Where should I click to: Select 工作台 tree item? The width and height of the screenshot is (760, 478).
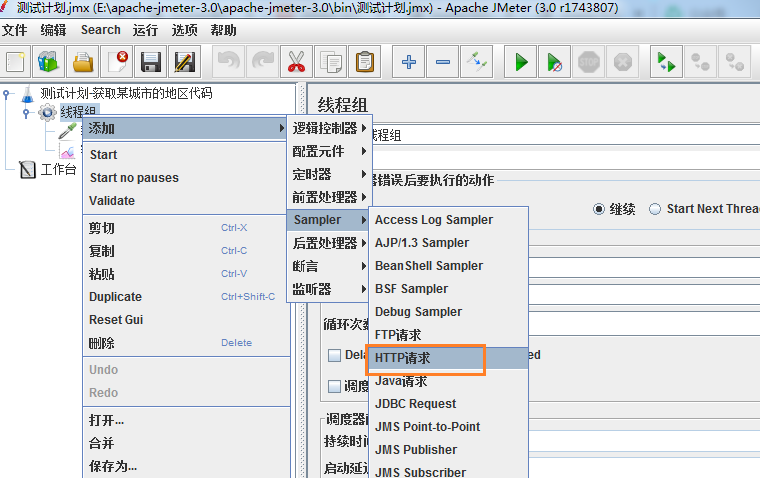58,169
